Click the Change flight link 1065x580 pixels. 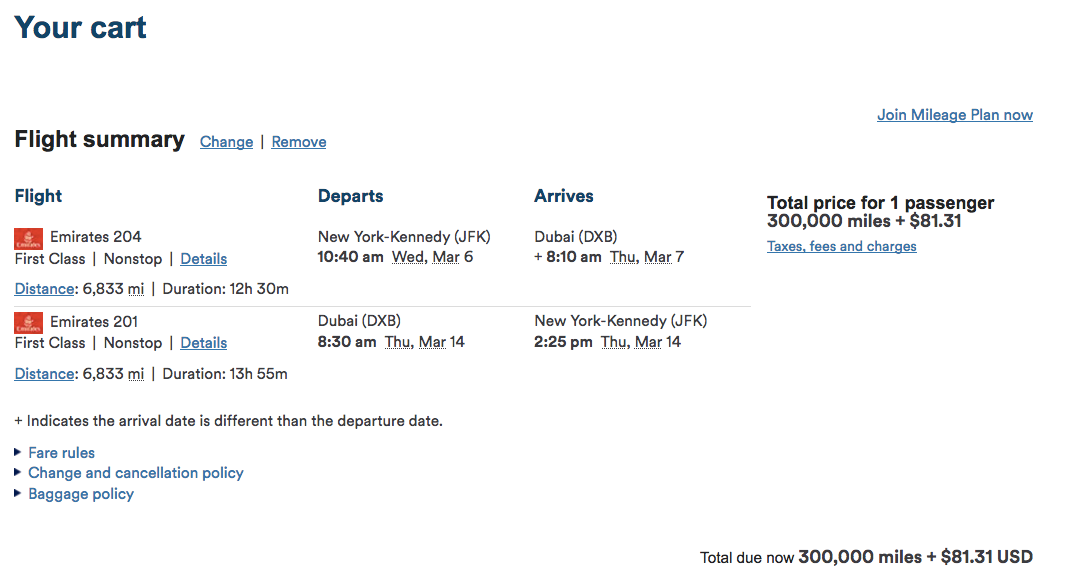(226, 142)
